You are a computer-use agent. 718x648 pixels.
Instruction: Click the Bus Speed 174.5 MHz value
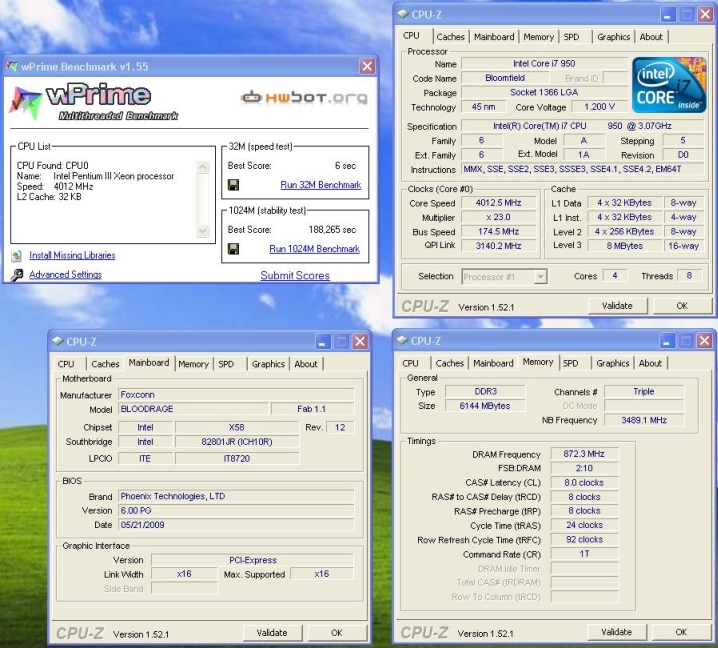[498, 232]
